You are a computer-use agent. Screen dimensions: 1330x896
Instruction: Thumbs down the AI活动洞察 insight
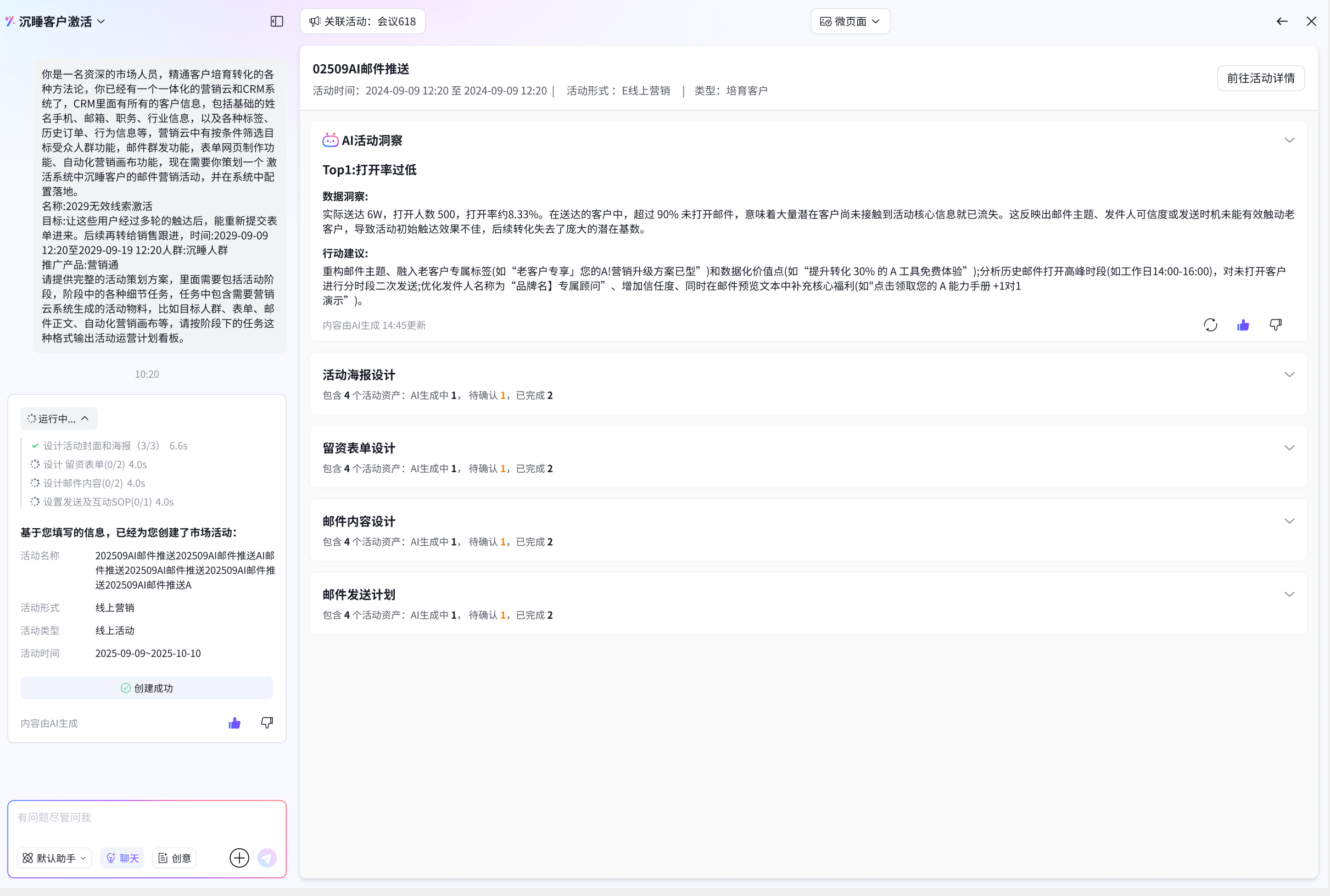1275,325
